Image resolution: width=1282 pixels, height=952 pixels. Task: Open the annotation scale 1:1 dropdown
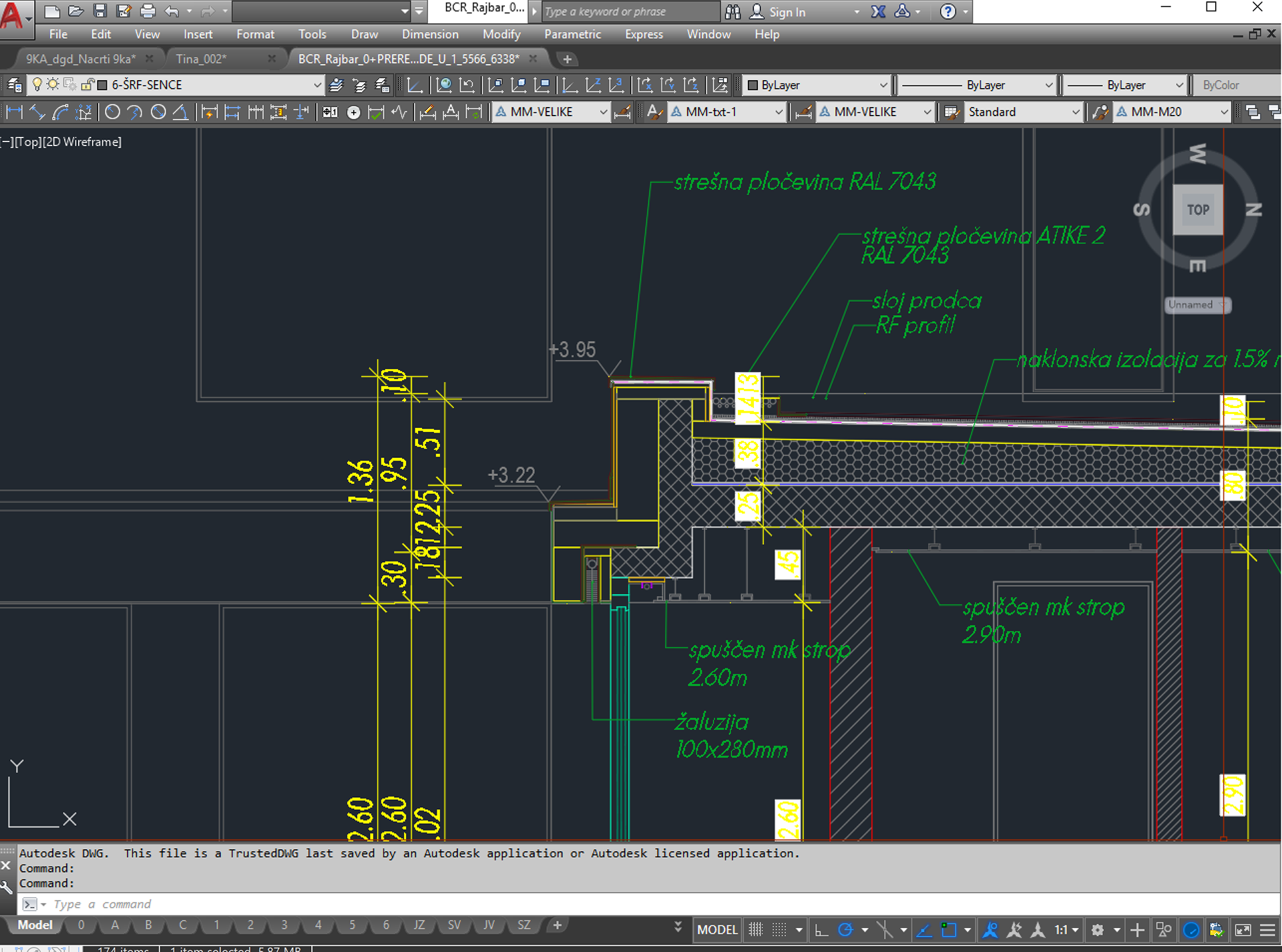coord(1066,929)
